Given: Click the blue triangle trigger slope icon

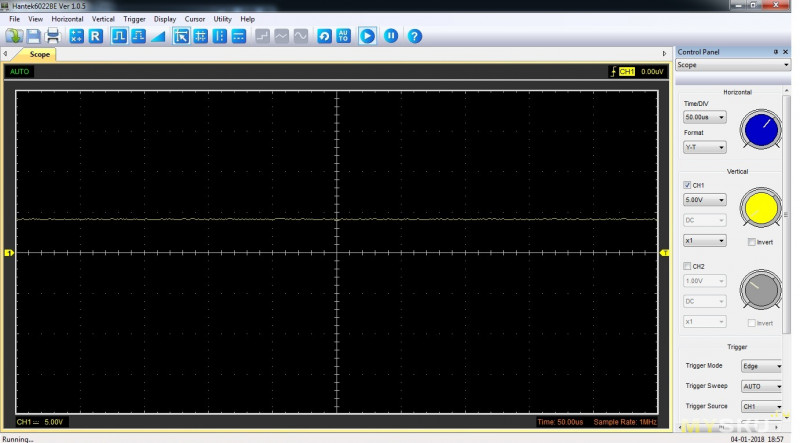Looking at the screenshot, I should pyautogui.click(x=158, y=36).
